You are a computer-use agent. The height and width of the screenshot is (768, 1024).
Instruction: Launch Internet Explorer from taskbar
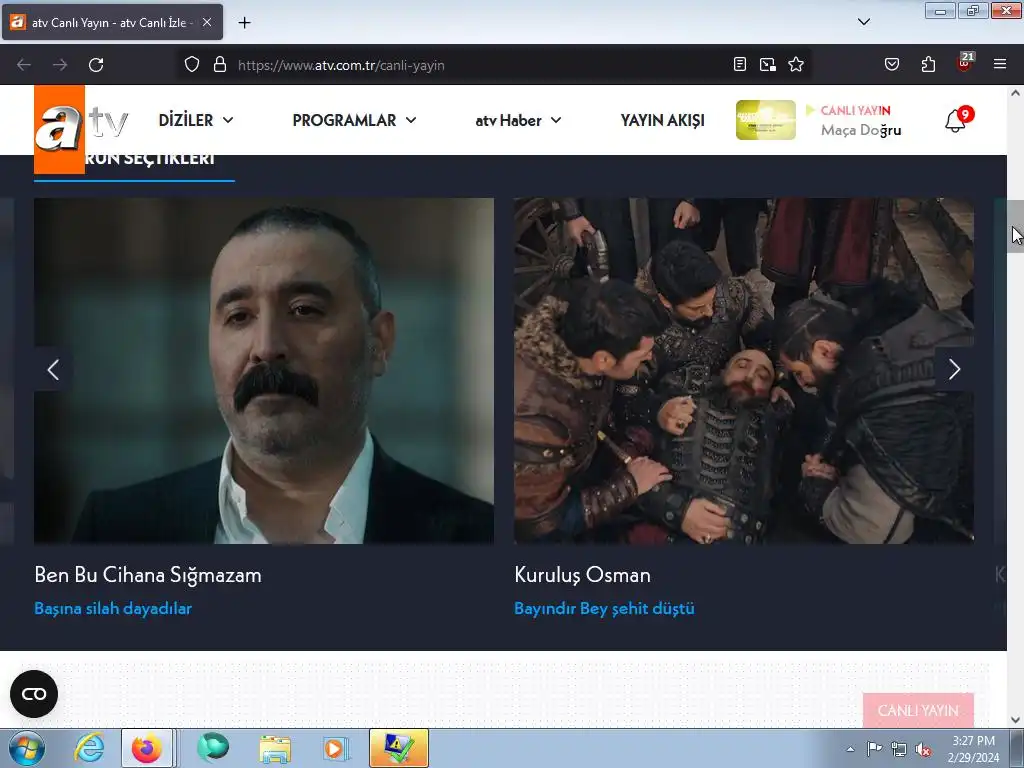coord(89,748)
